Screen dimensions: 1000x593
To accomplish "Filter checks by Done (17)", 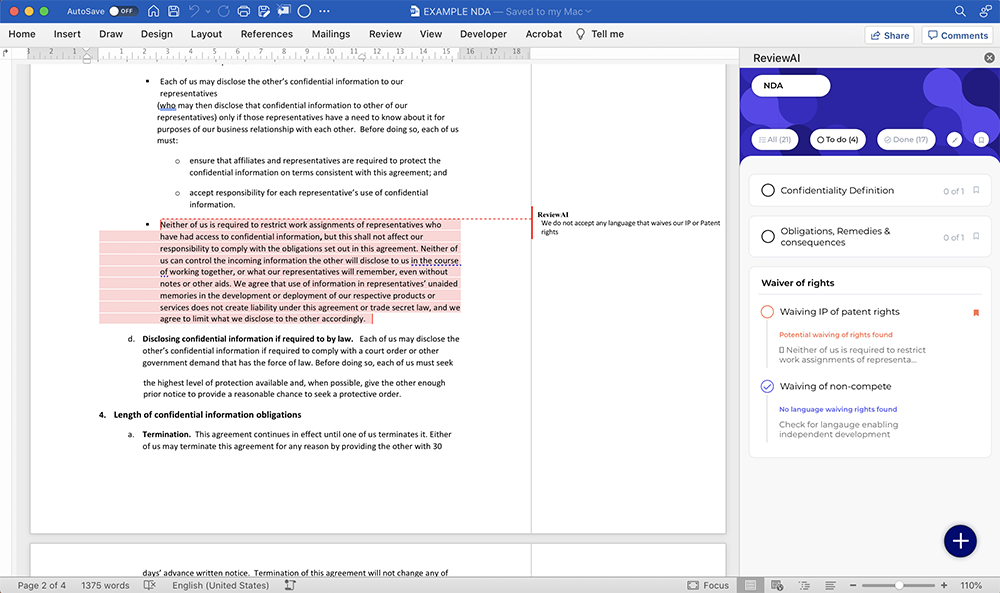I will (906, 140).
